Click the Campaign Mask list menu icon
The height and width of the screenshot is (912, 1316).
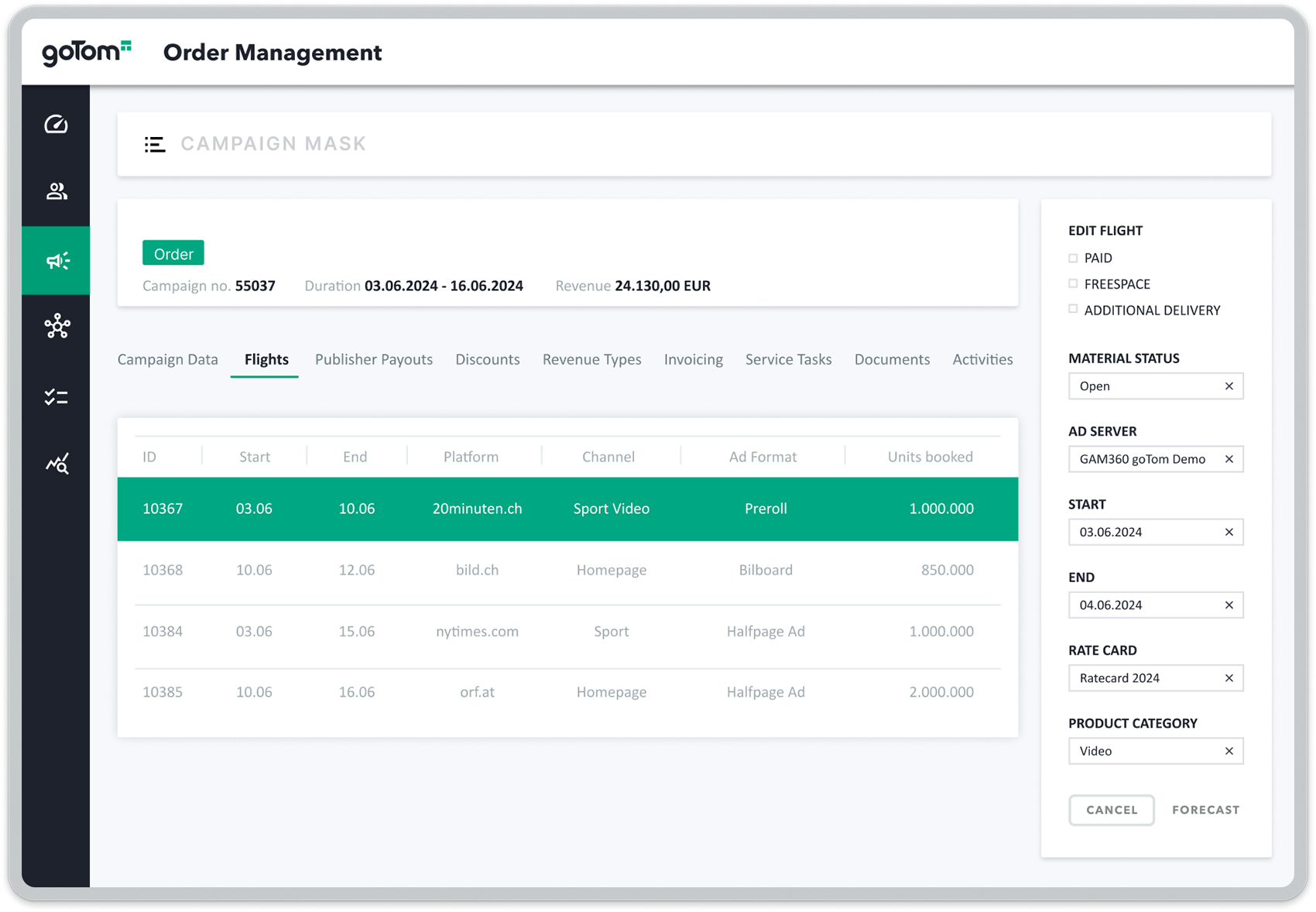coord(155,144)
